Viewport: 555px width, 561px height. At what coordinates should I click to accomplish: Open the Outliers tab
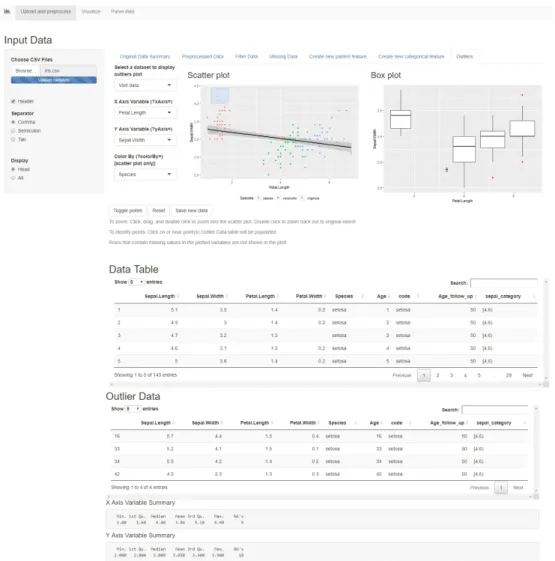coord(464,57)
